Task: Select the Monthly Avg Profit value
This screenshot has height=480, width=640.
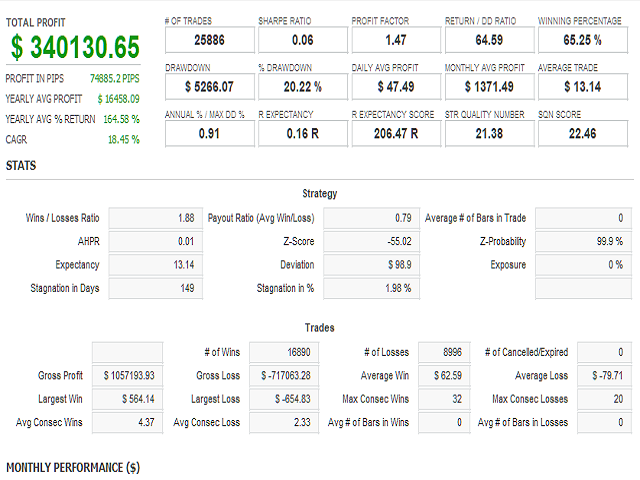Action: tap(486, 86)
